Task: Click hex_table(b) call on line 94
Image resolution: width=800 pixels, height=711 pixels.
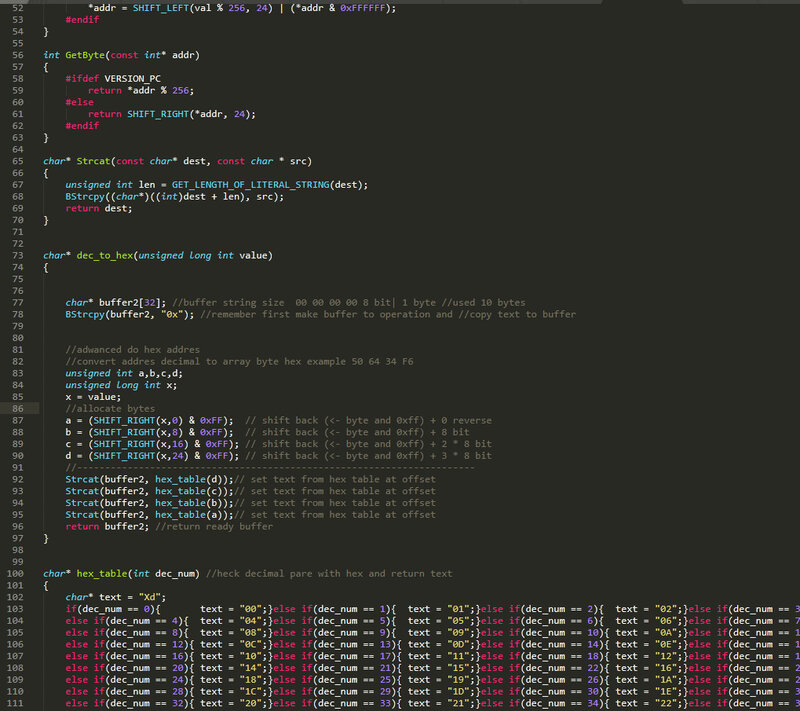Action: coord(188,502)
